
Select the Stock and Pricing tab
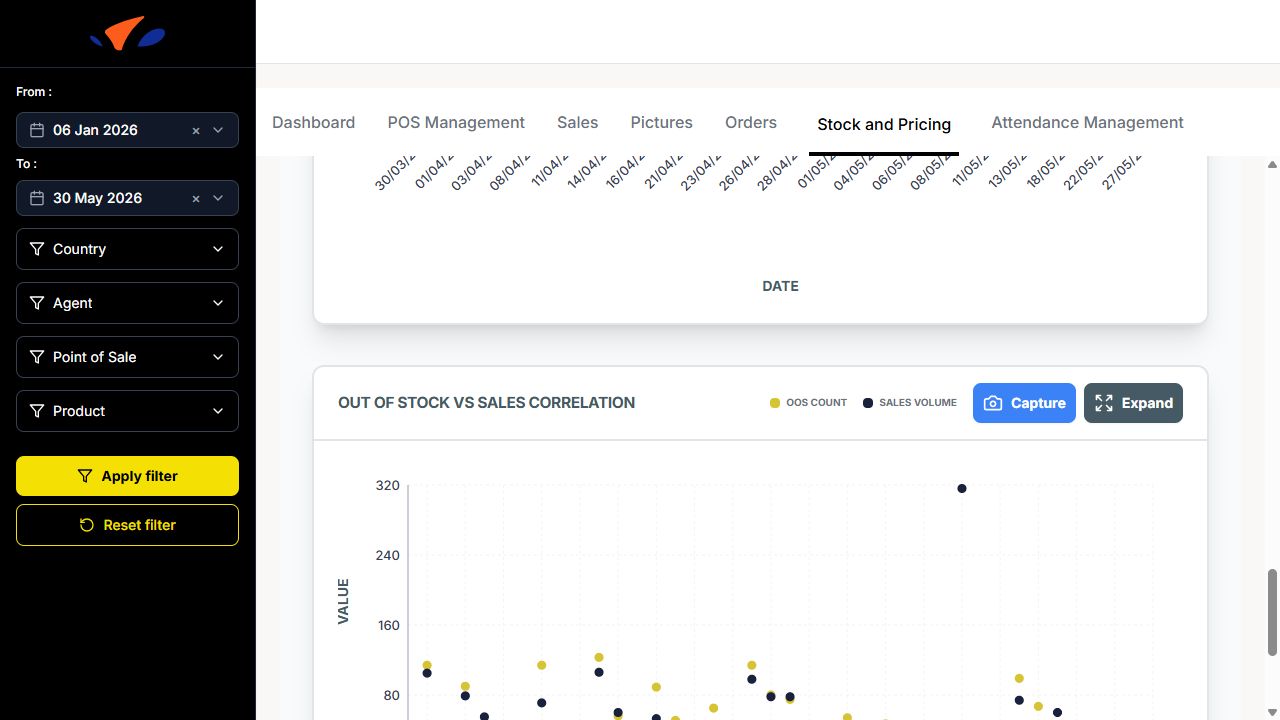[884, 124]
